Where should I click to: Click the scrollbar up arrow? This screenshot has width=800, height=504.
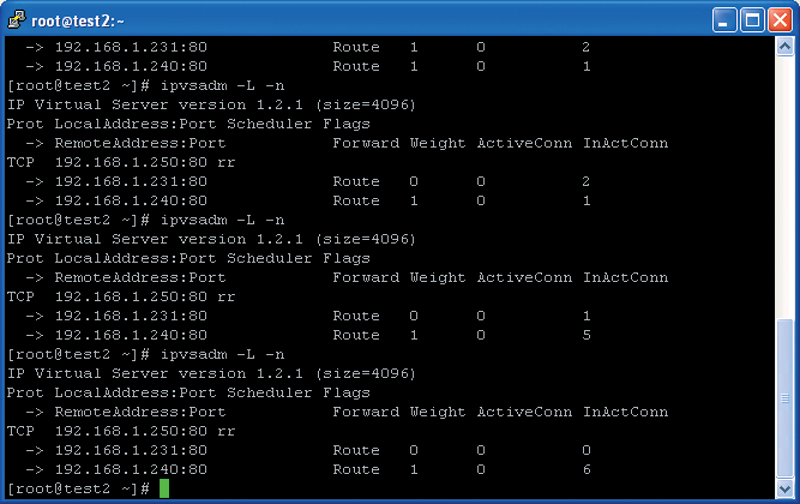tap(784, 47)
